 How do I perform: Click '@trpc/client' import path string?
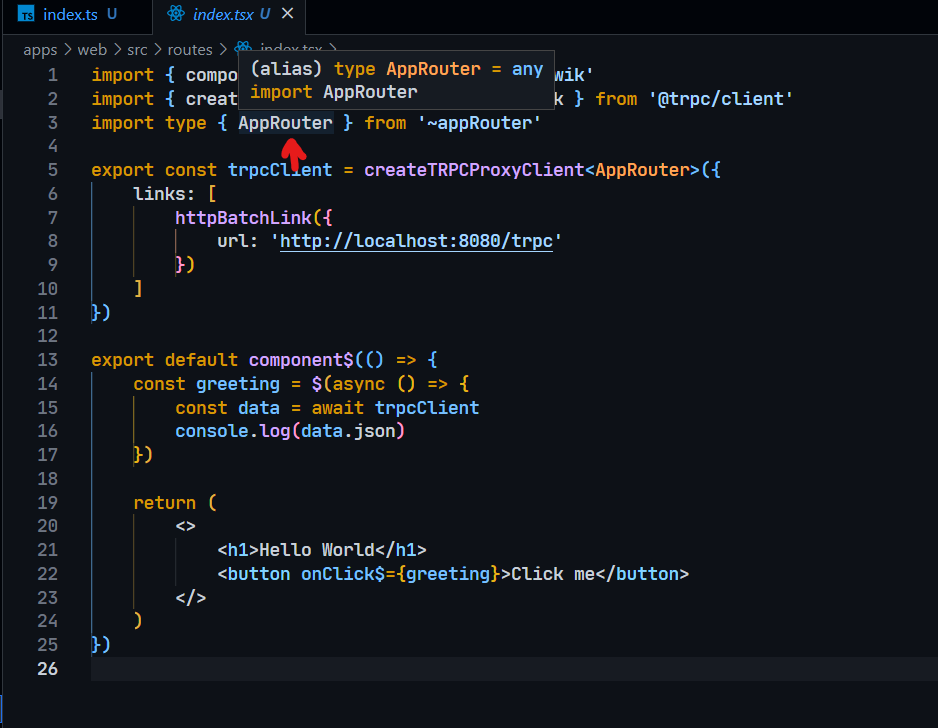[720, 99]
